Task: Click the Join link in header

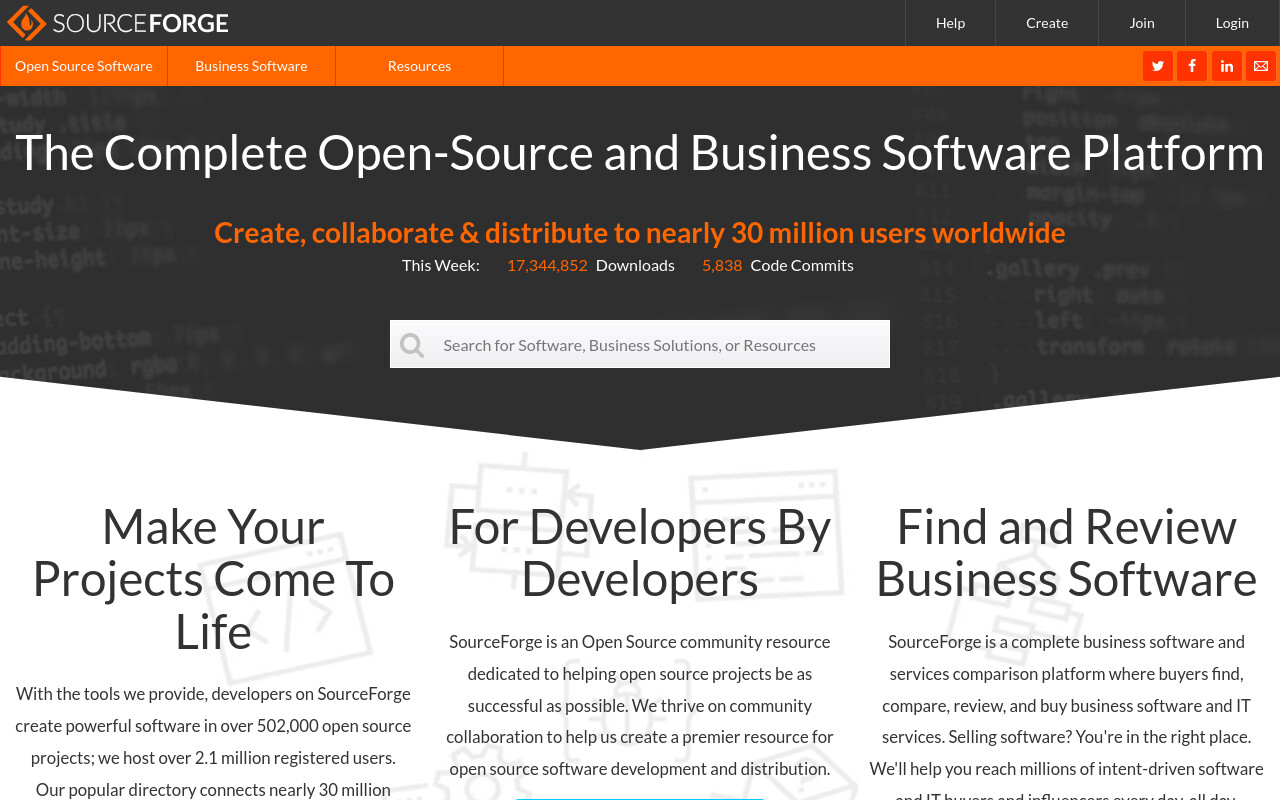Action: click(1142, 23)
